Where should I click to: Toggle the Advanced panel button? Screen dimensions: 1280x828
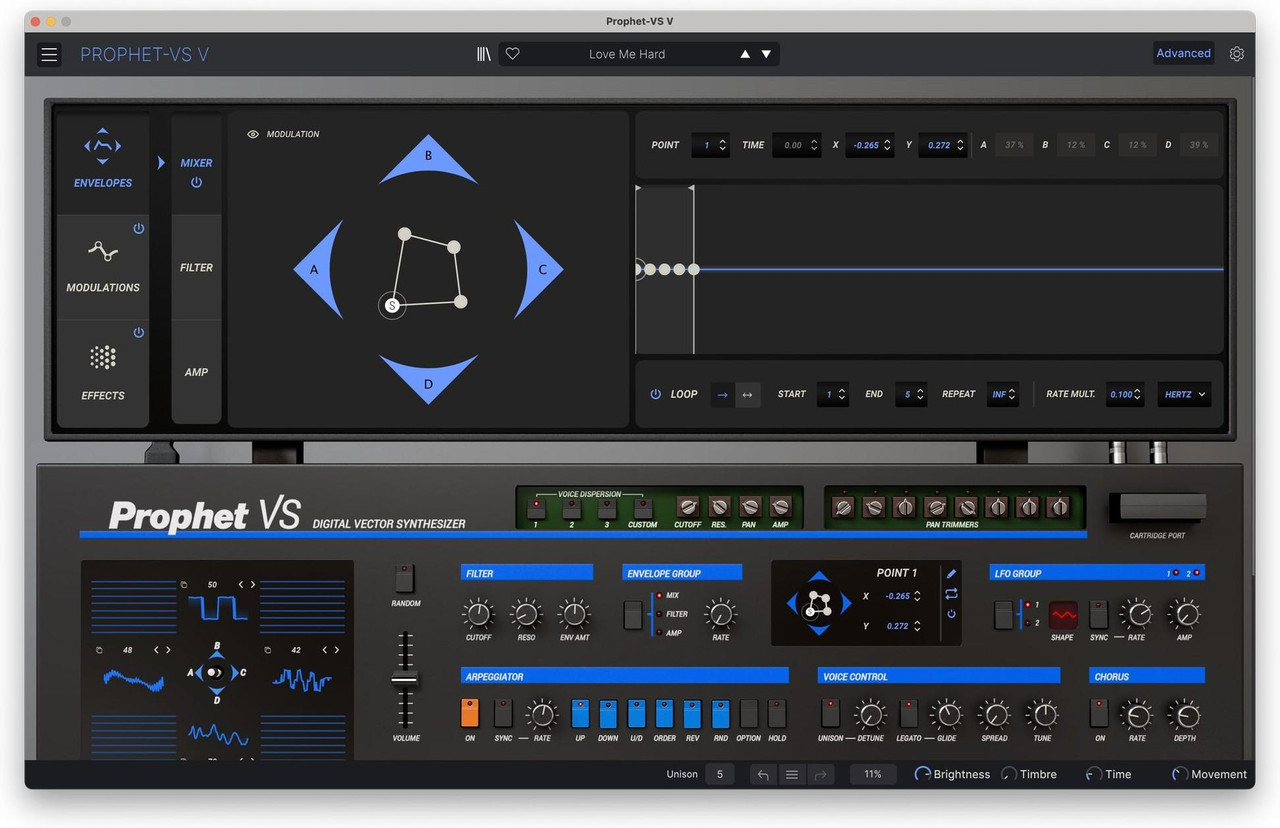[x=1183, y=54]
